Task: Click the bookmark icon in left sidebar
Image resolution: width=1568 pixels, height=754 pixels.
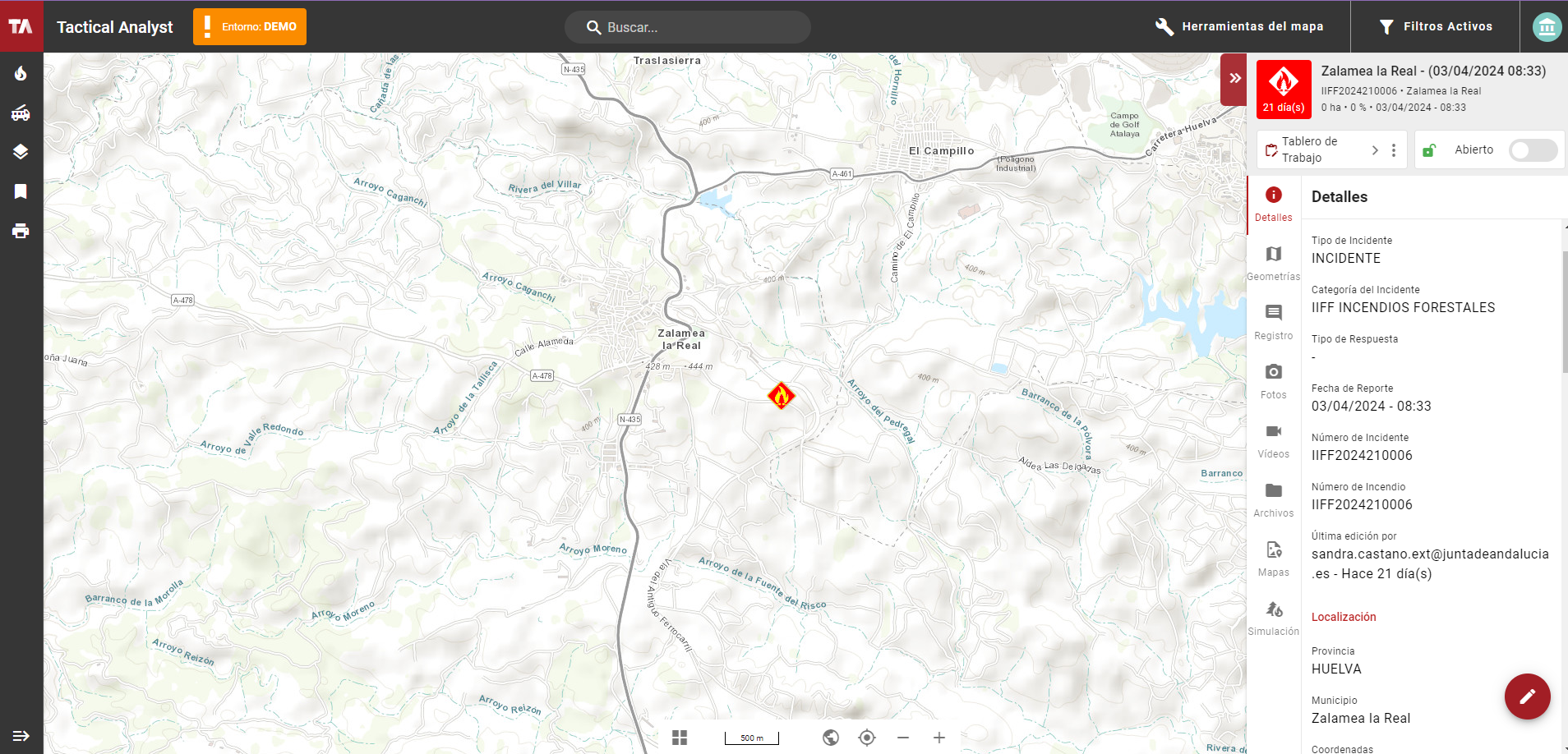Action: 21,191
